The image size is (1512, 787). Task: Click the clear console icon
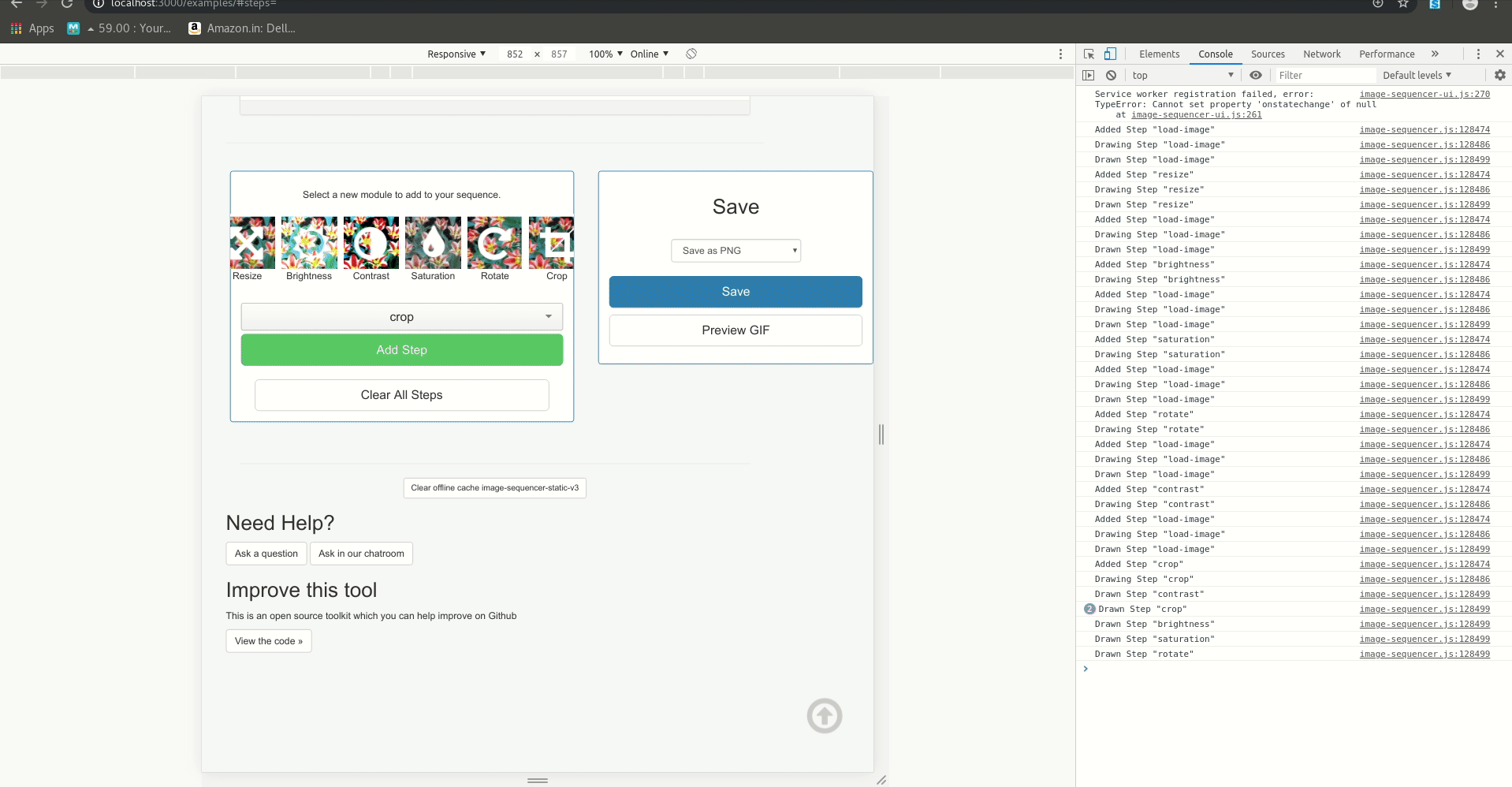point(1111,76)
